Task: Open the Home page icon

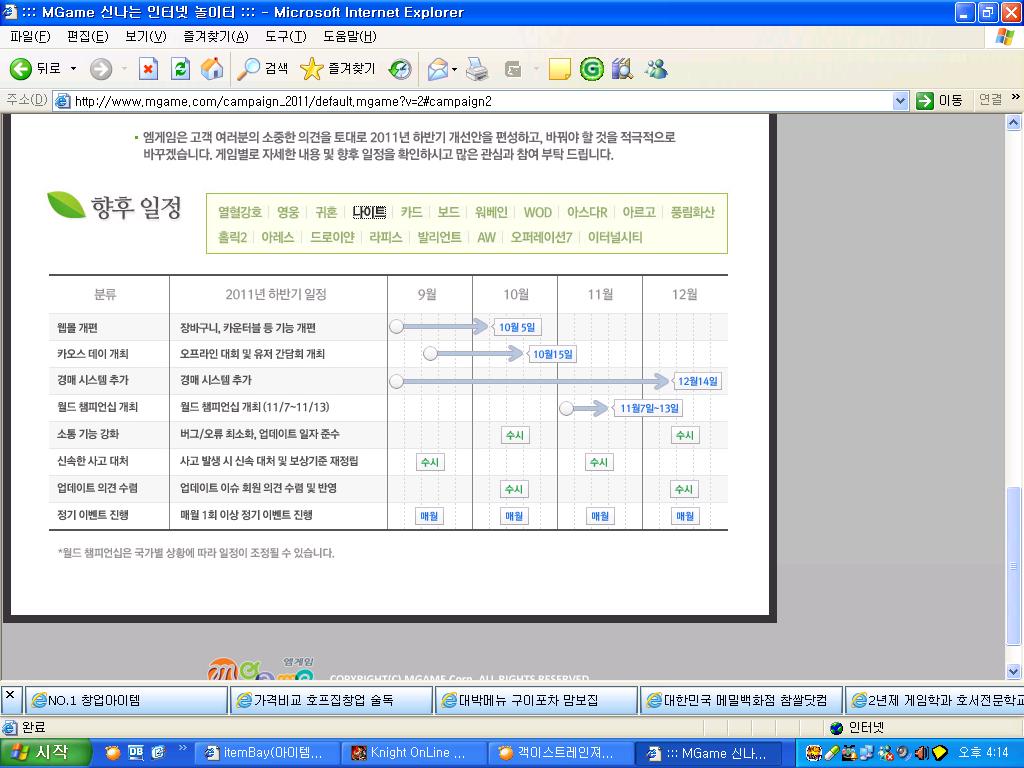Action: [x=212, y=69]
